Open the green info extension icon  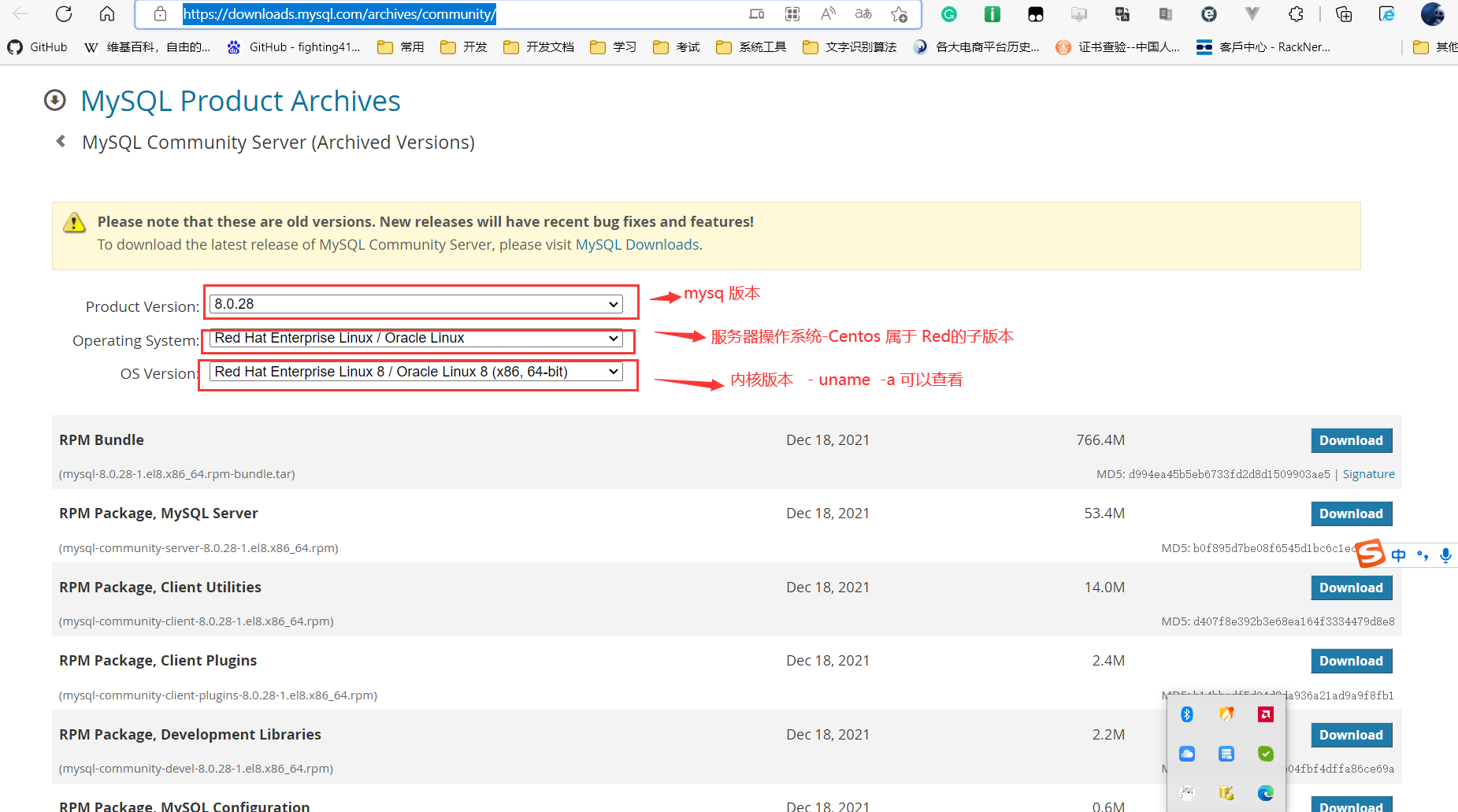tap(992, 13)
